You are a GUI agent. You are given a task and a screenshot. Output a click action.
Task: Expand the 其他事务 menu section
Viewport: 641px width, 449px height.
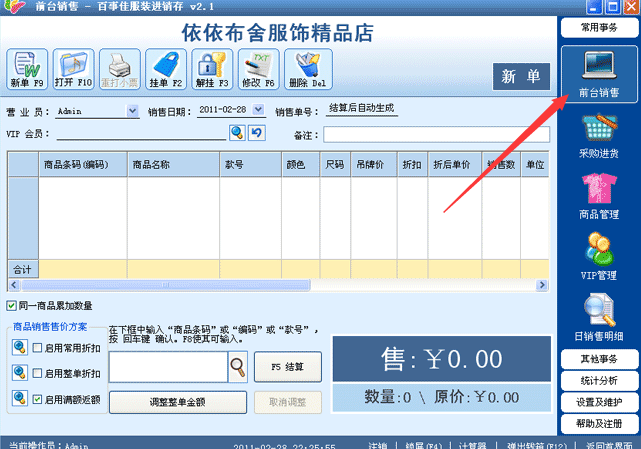pyautogui.click(x=599, y=359)
